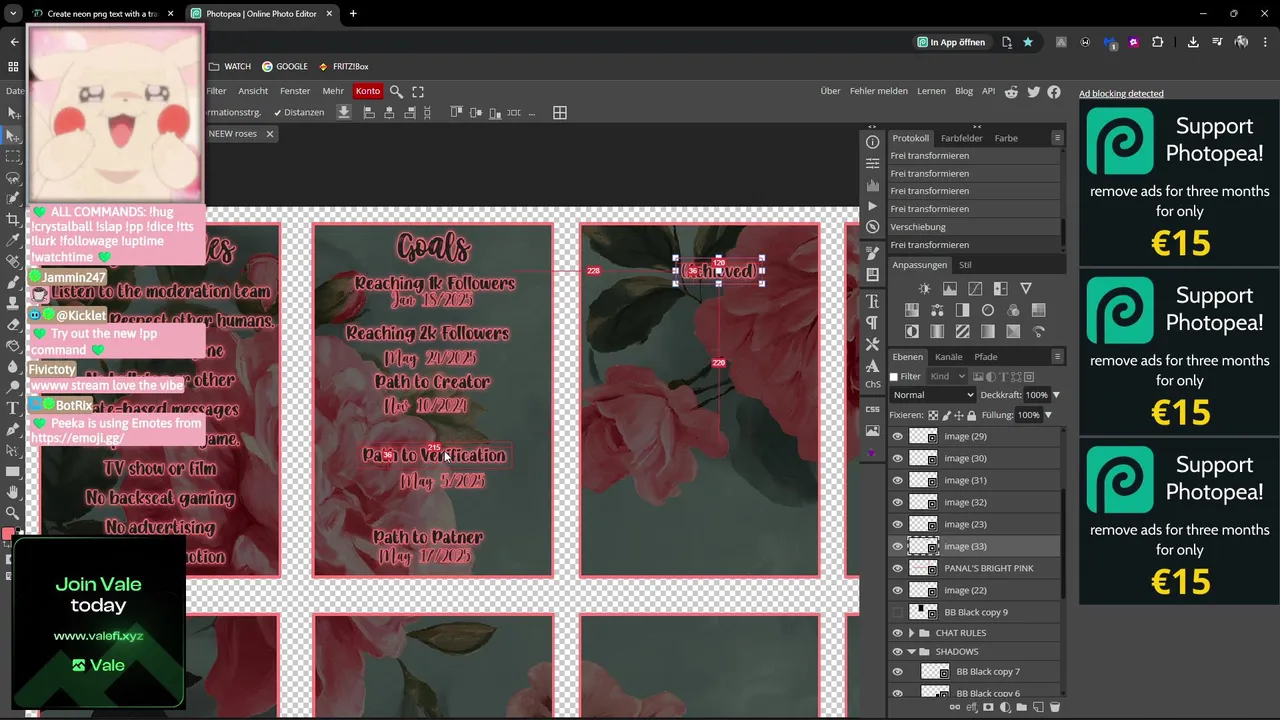Image resolution: width=1280 pixels, height=720 pixels.
Task: Click the foreground color swatch
Action: pos(8,534)
